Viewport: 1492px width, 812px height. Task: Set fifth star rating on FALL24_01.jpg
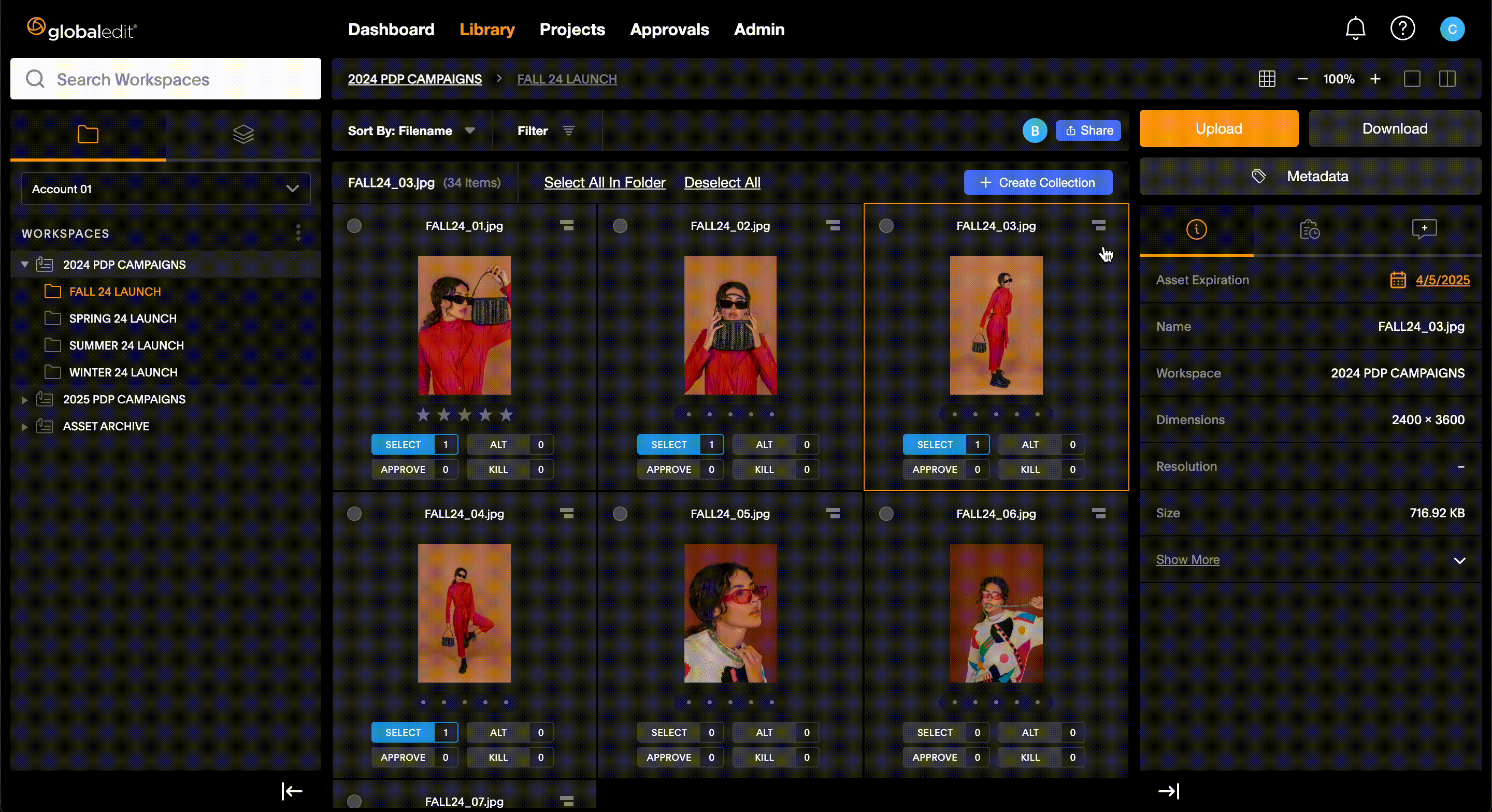tap(506, 414)
